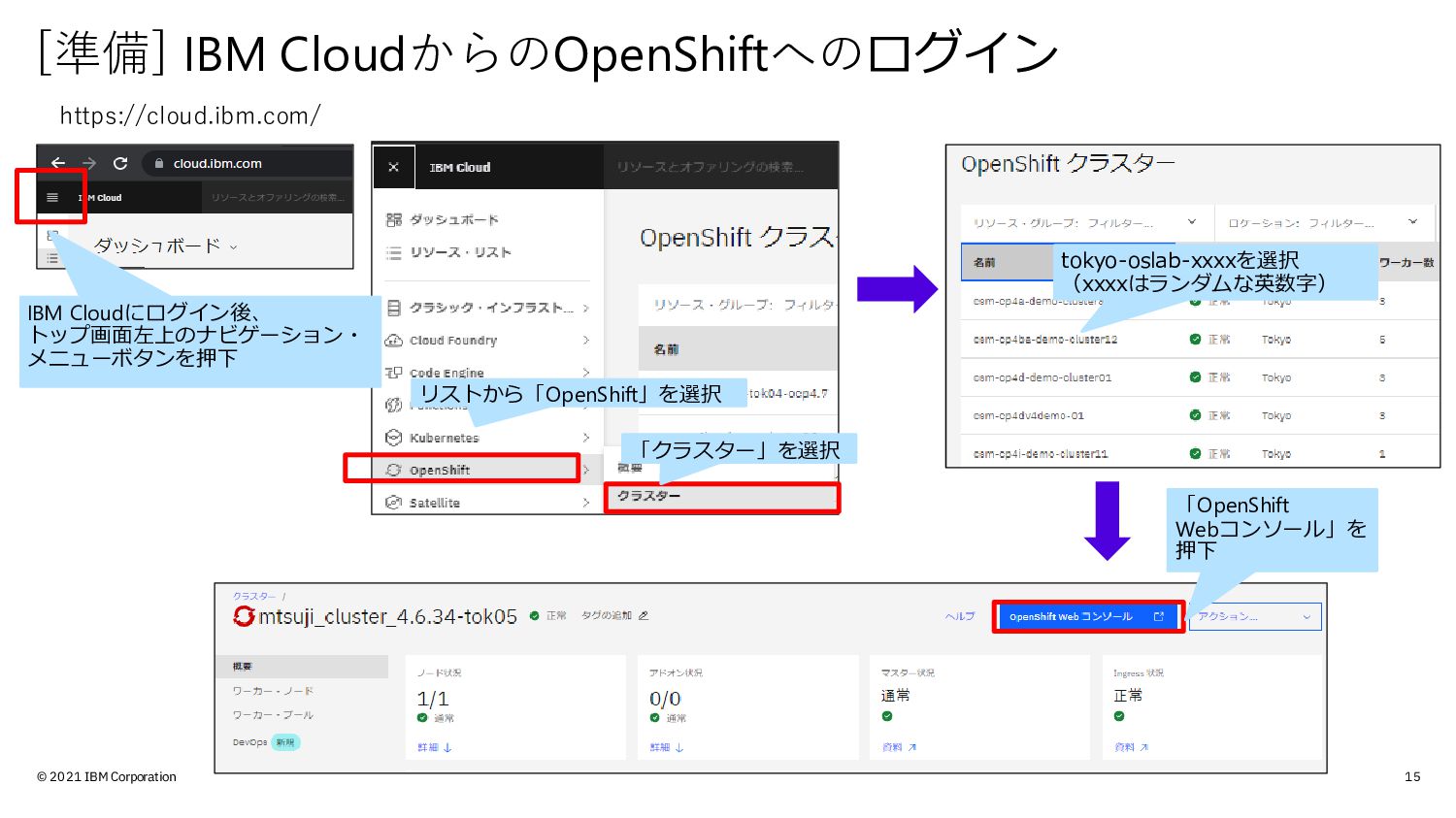This screenshot has height=818, width=1456.
Task: Open cluster csm-cp4ba-demo-cluster12
Action: [x=1045, y=340]
